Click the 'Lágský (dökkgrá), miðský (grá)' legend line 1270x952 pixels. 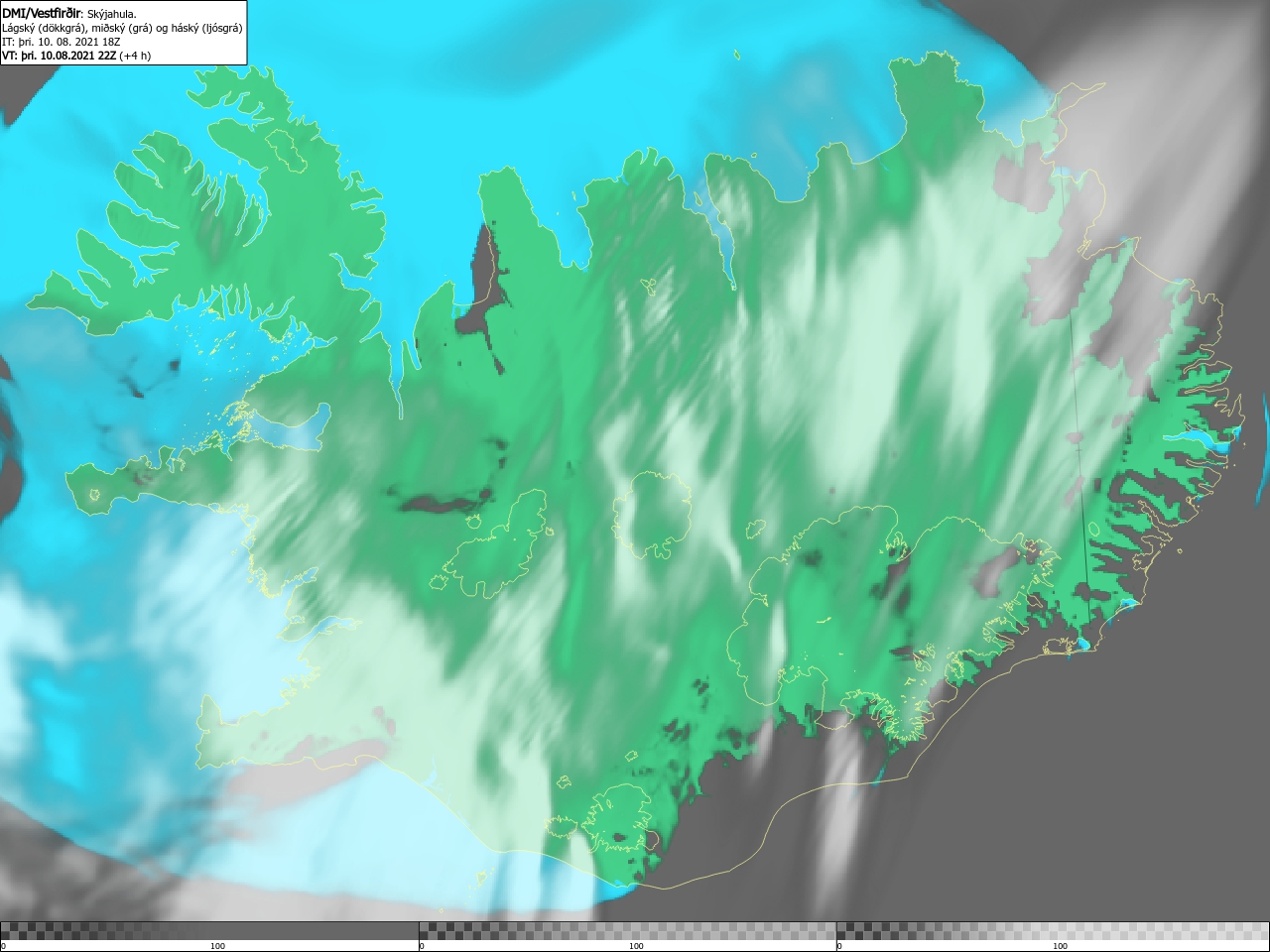tap(122, 28)
